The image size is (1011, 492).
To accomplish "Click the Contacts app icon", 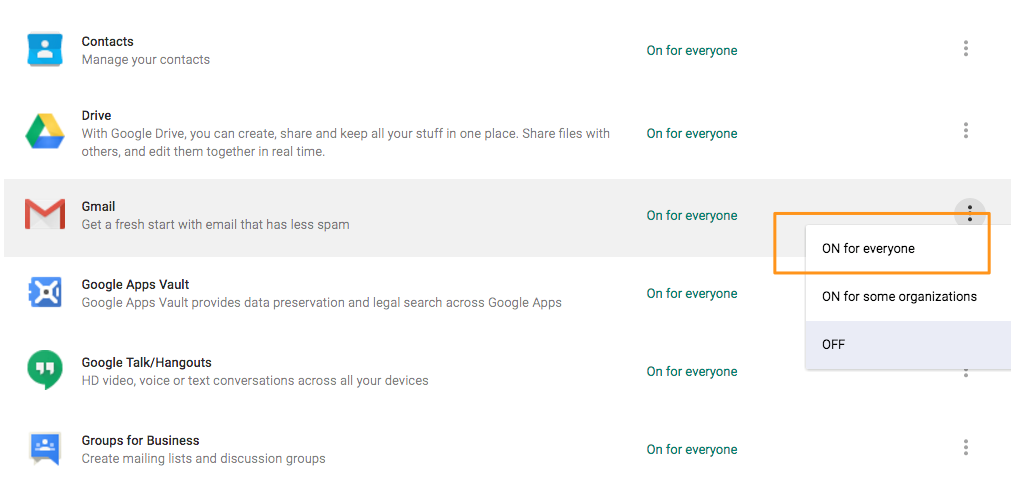I will (45, 50).
